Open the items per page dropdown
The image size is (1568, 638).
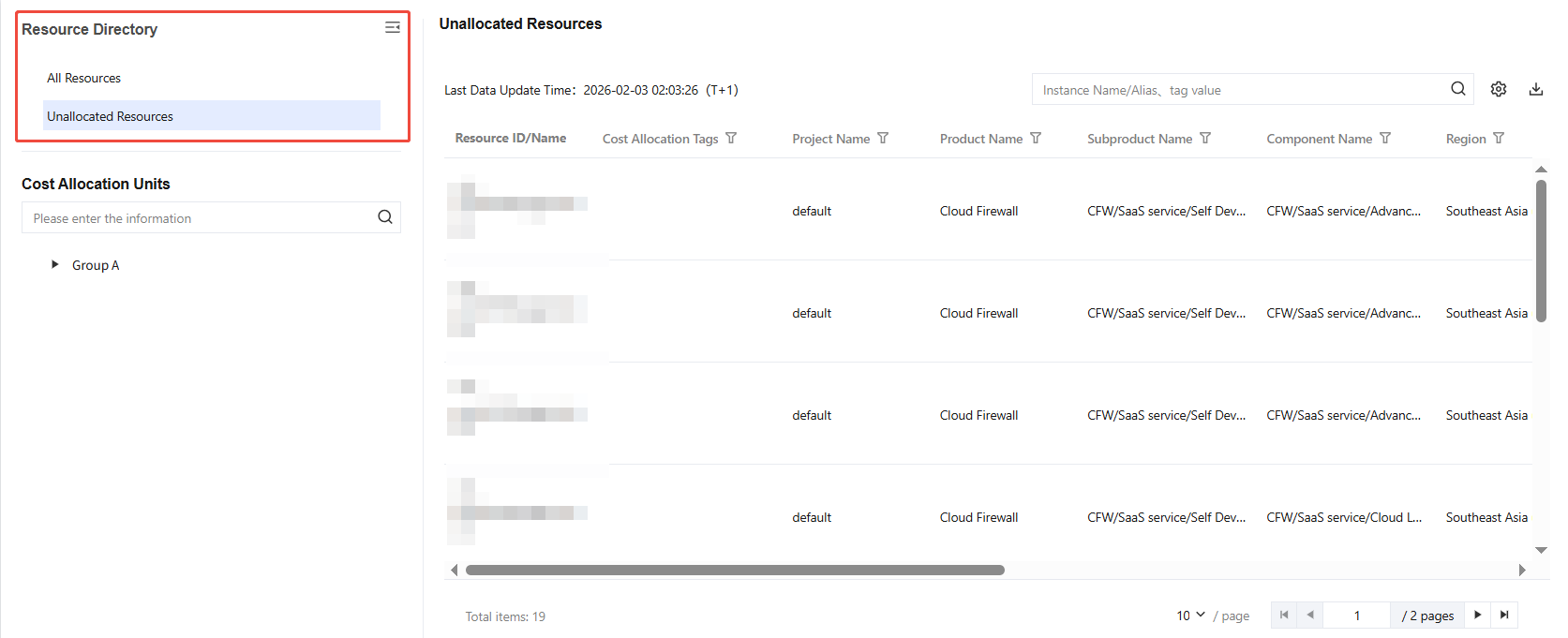pyautogui.click(x=1190, y=616)
